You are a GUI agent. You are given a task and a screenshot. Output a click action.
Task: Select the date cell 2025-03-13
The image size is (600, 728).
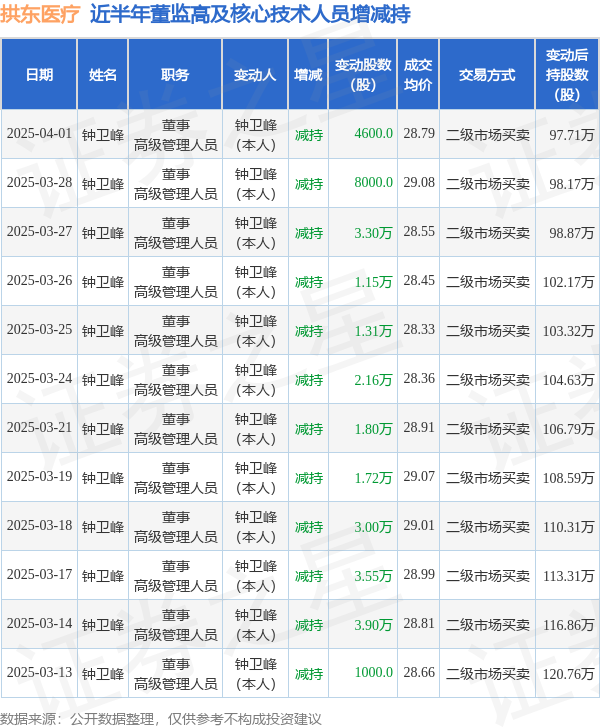click(39, 673)
